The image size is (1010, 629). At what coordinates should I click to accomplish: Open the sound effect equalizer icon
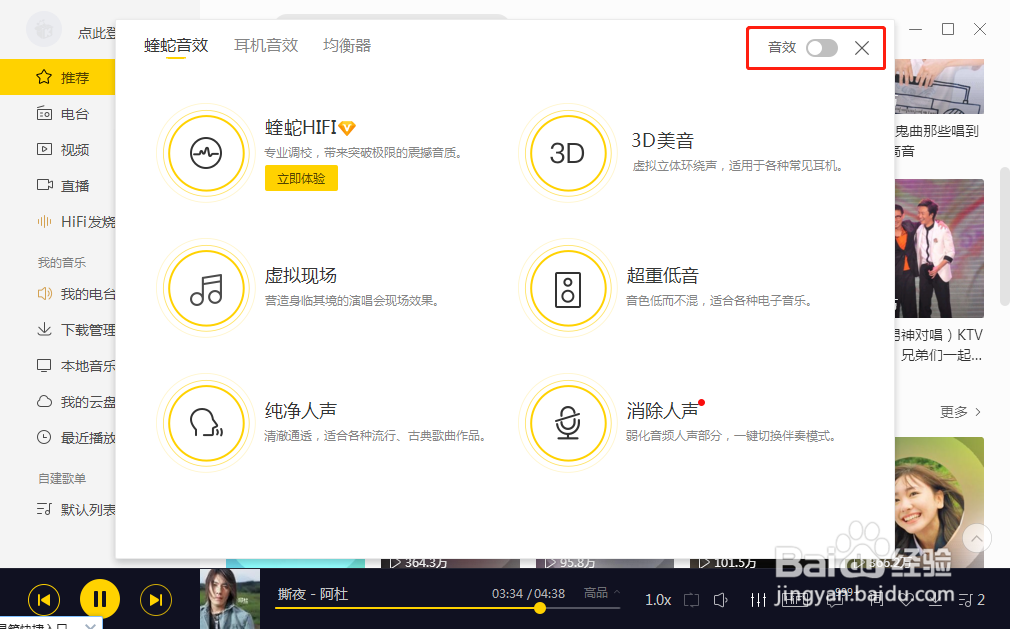coord(758,600)
